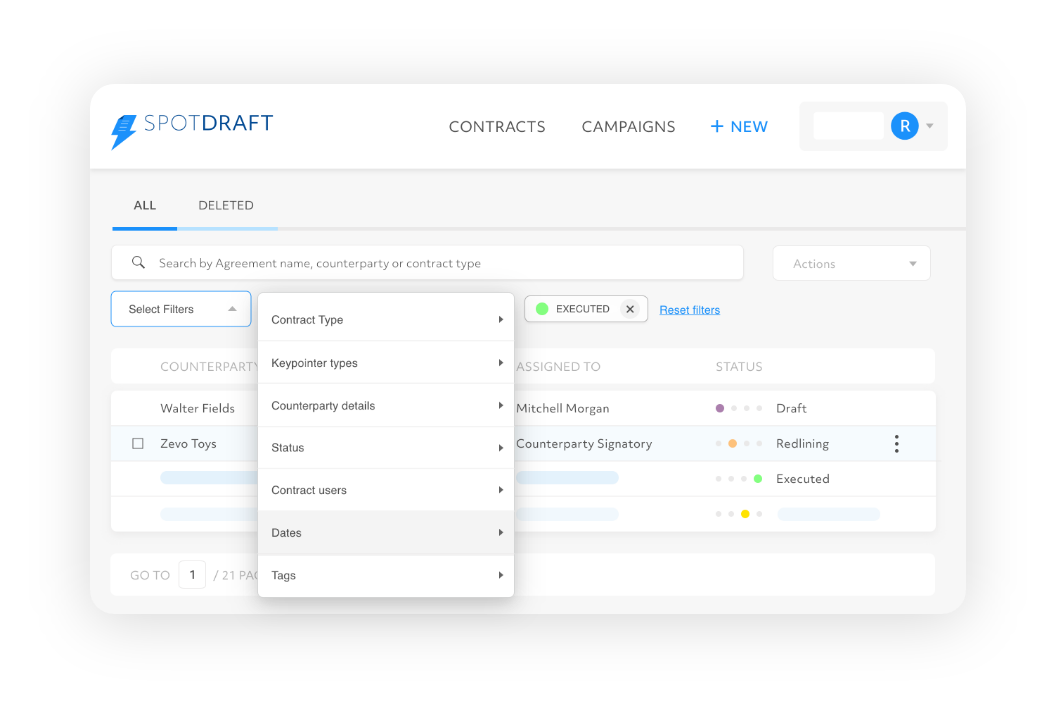
Task: Open the Contract users filter submenu
Action: point(386,490)
